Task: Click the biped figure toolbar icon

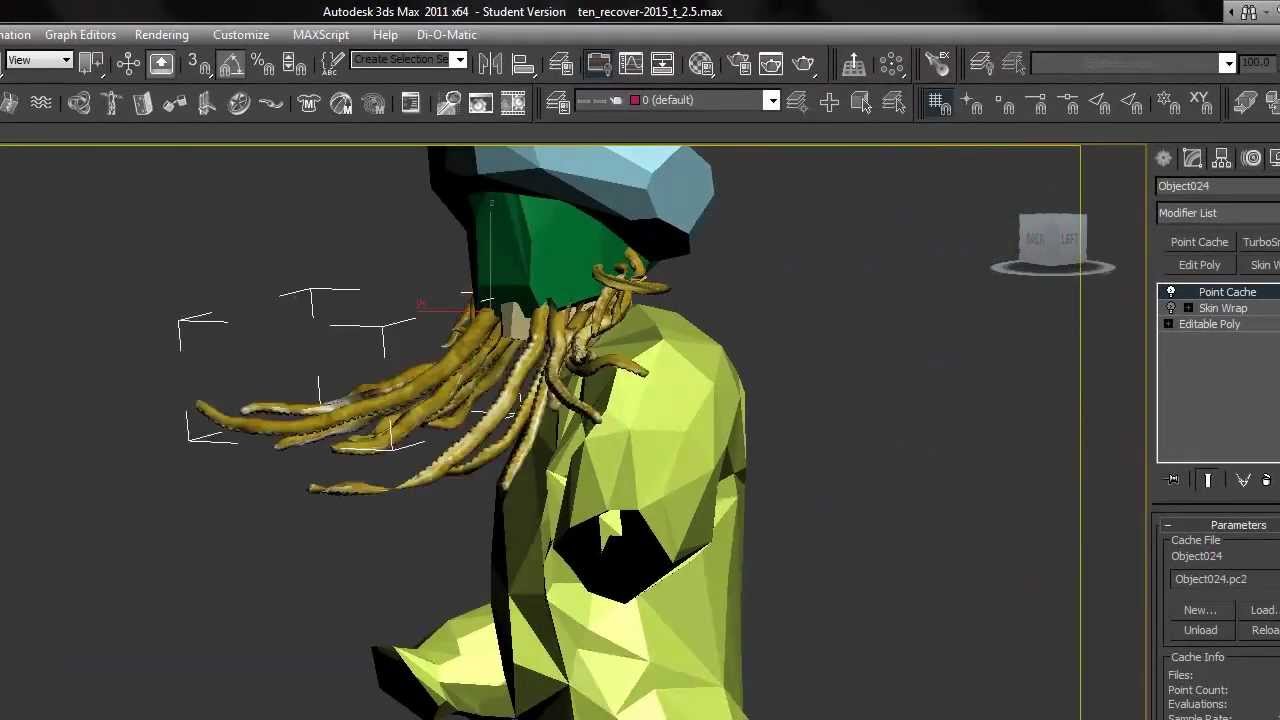Action: 111,102
